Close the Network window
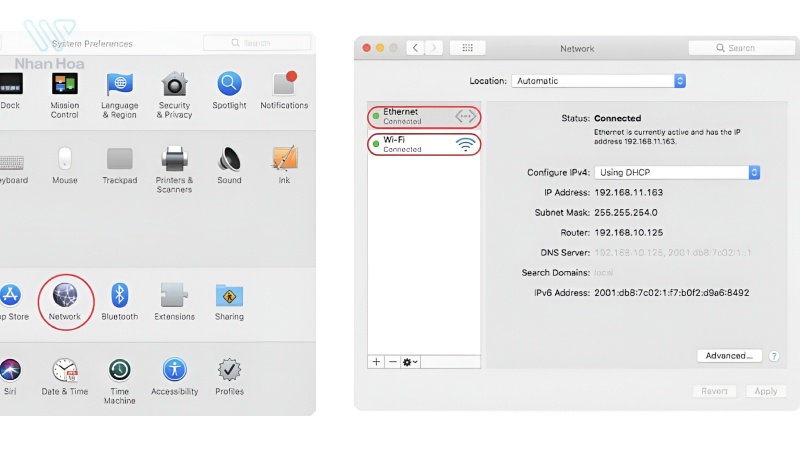The image size is (800, 450). 366,48
